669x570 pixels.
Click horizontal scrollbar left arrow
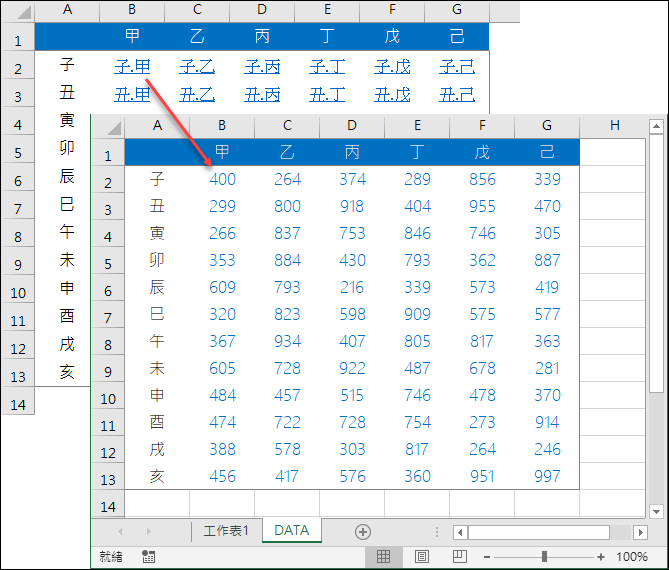(460, 532)
